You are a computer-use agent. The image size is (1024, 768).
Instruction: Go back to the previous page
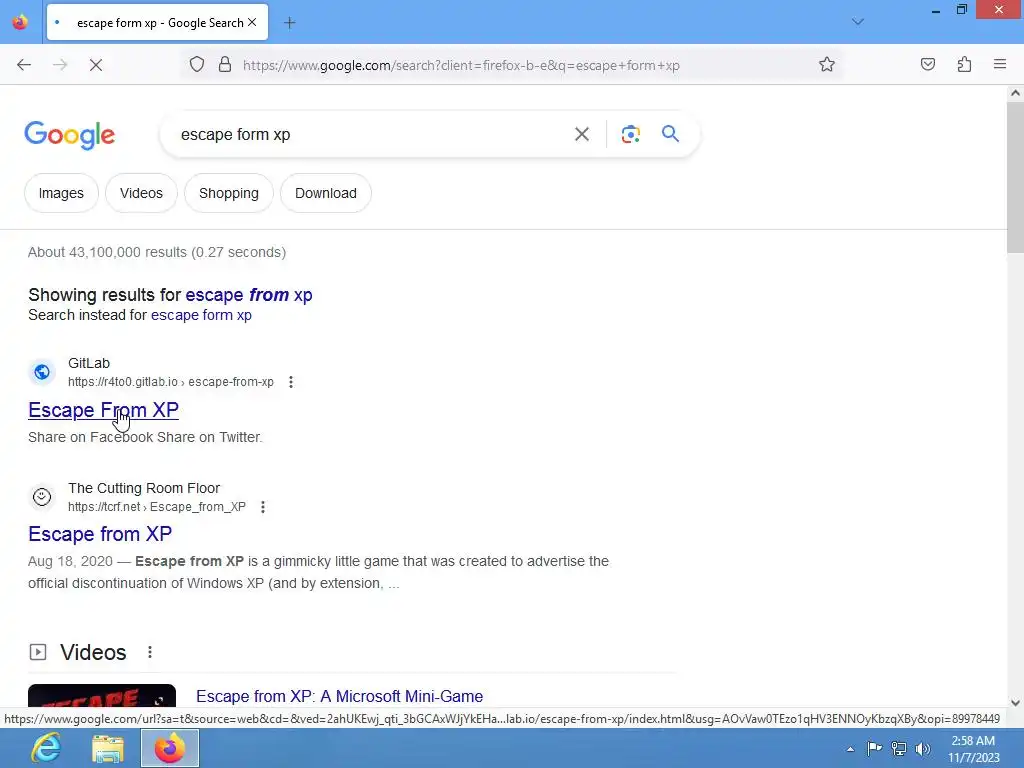[24, 65]
